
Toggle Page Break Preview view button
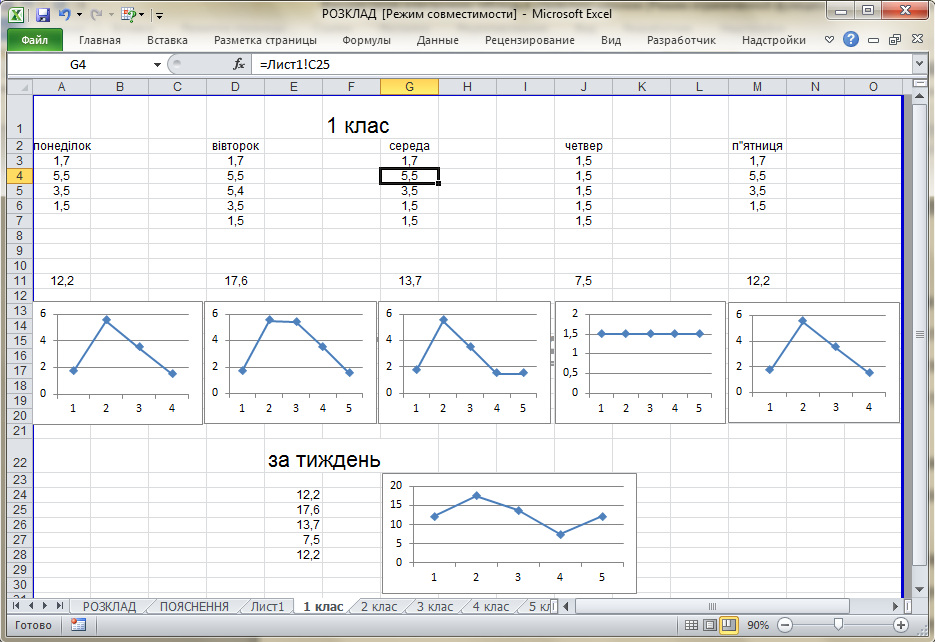coord(729,625)
